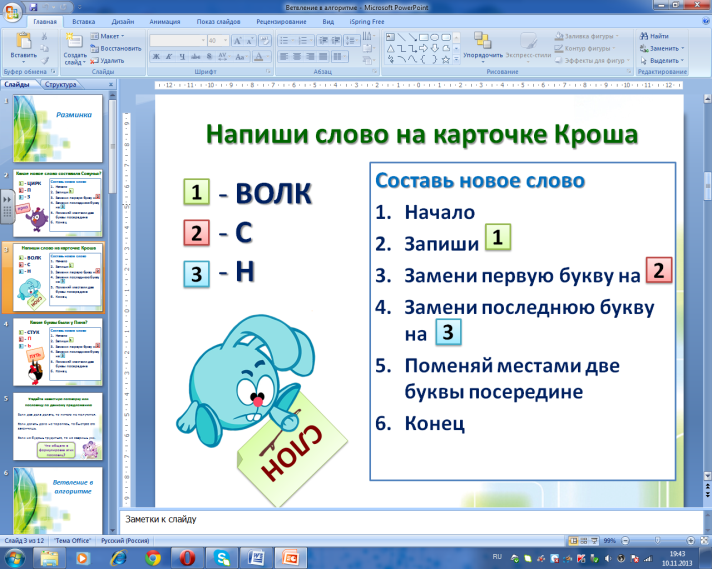Toggle text shadow (S) formatting
The height and width of the screenshot is (569, 712).
[209, 57]
